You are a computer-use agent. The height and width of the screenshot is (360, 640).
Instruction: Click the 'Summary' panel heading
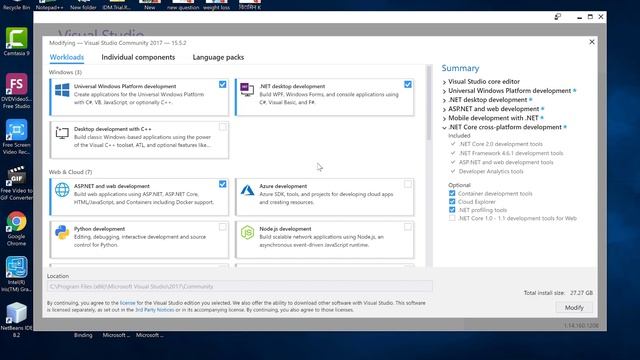(460, 68)
